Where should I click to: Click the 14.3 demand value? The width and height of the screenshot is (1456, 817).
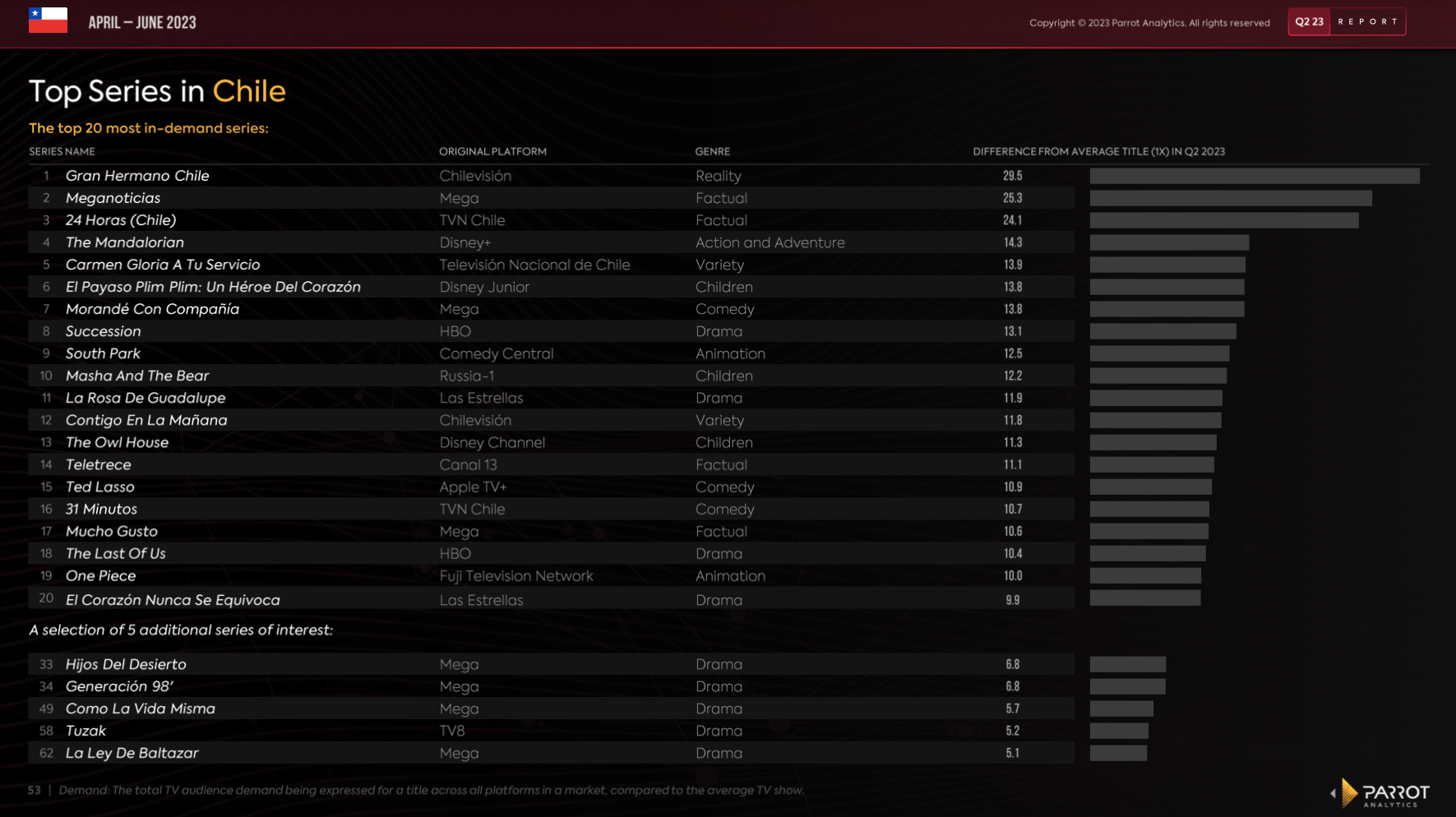[1012, 242]
